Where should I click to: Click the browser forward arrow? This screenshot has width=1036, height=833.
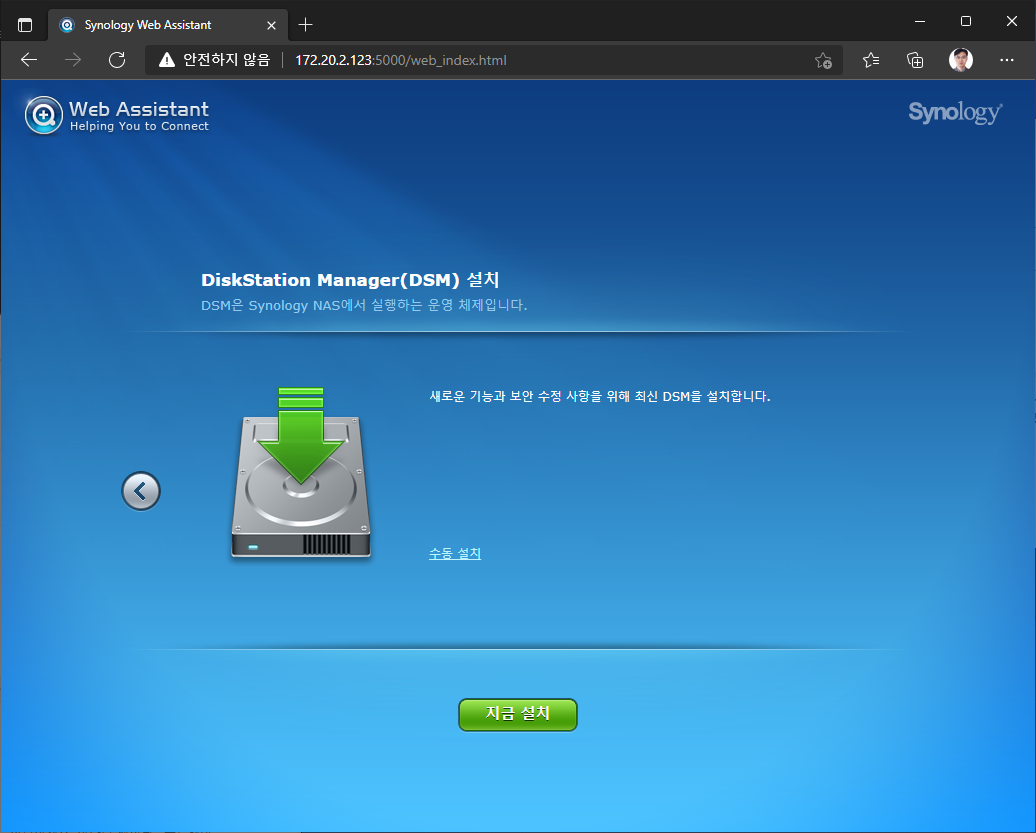coord(73,60)
